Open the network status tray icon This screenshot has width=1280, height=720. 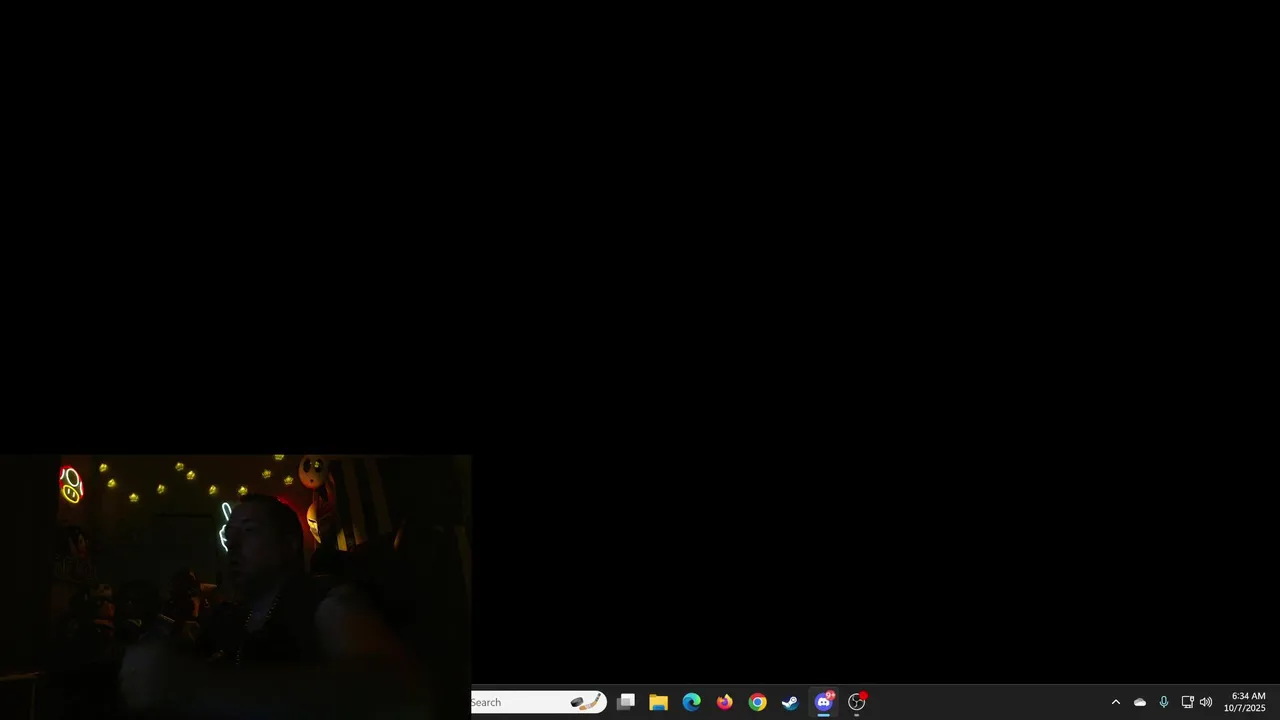[1187, 702]
